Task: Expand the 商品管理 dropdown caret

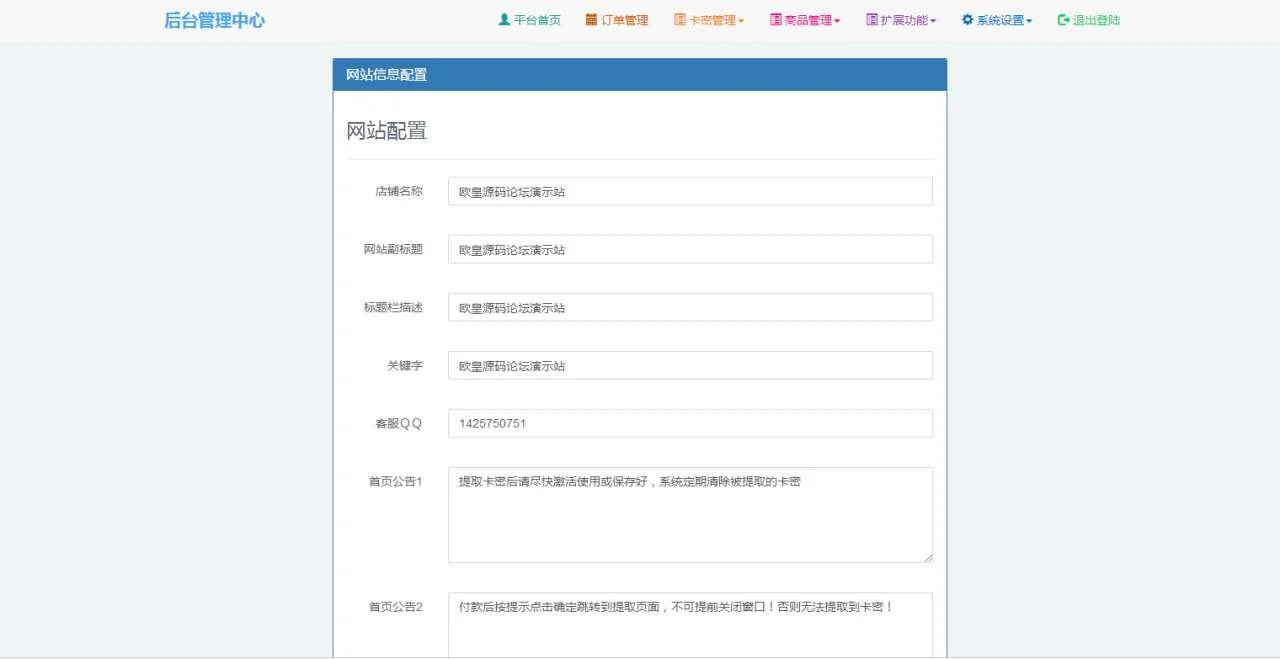Action: pos(837,21)
